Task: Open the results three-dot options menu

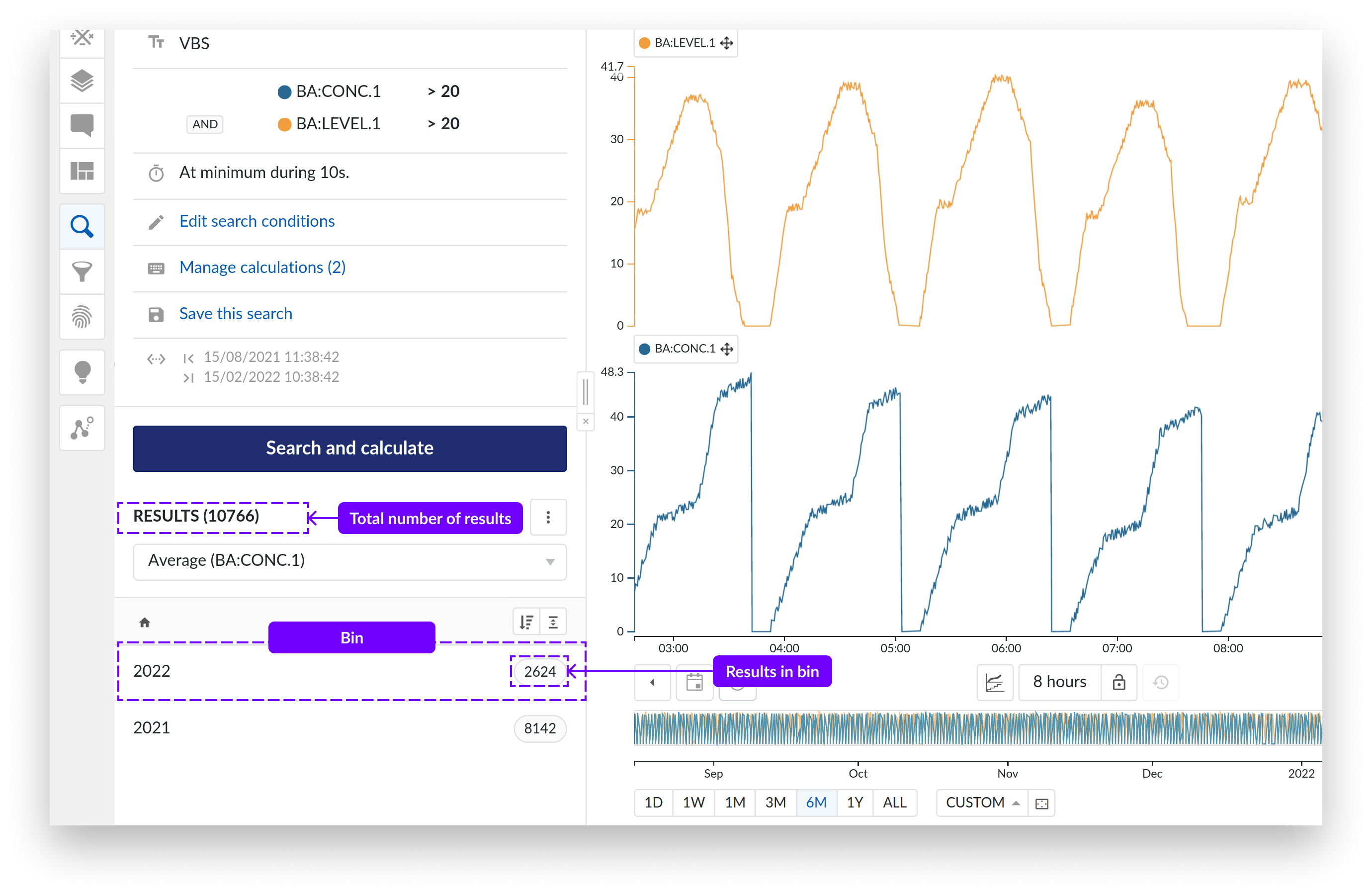Action: tap(548, 517)
